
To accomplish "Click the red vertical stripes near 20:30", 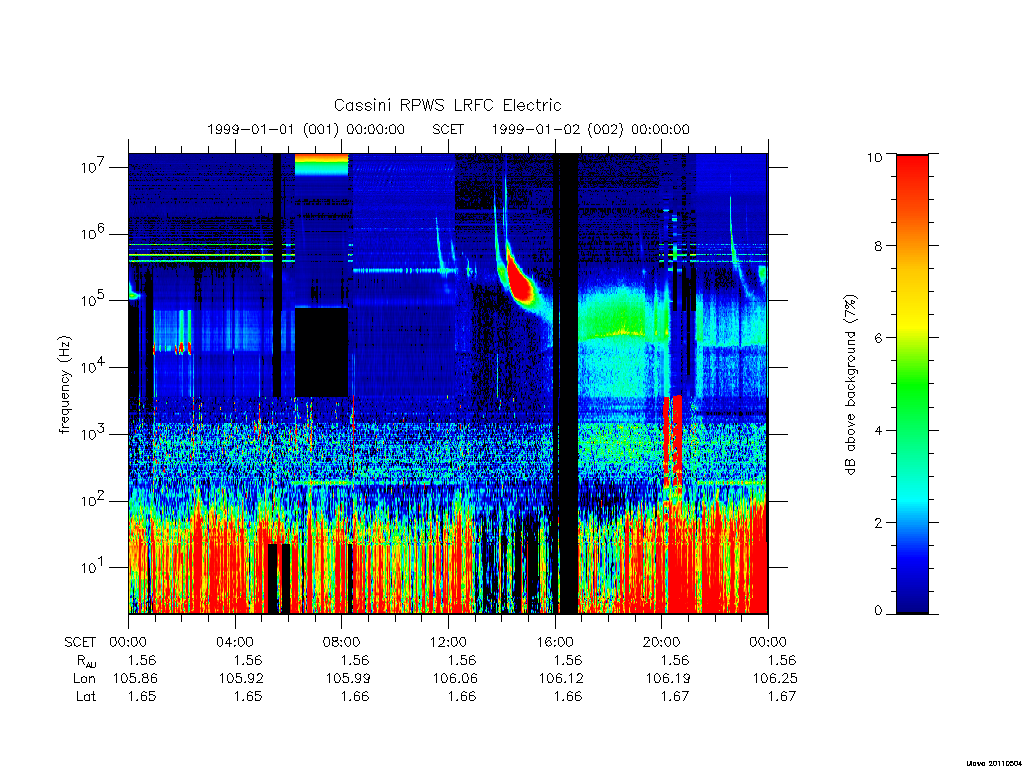I will [673, 441].
